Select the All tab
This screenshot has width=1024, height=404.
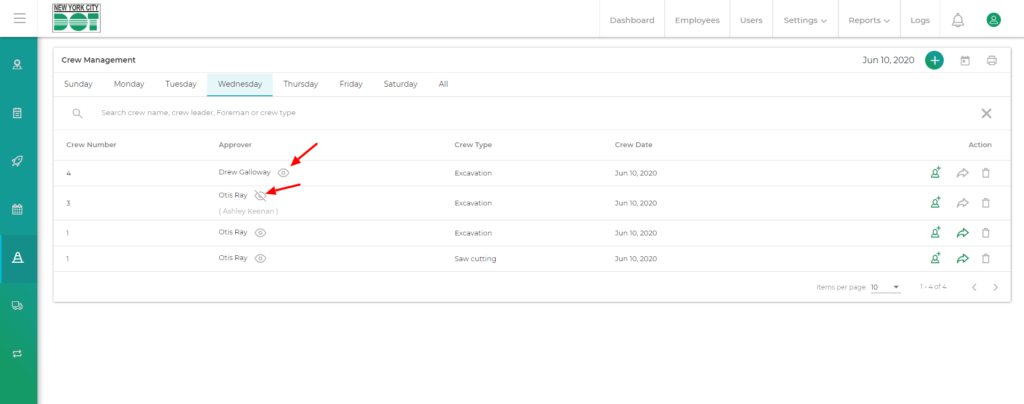pyautogui.click(x=443, y=84)
